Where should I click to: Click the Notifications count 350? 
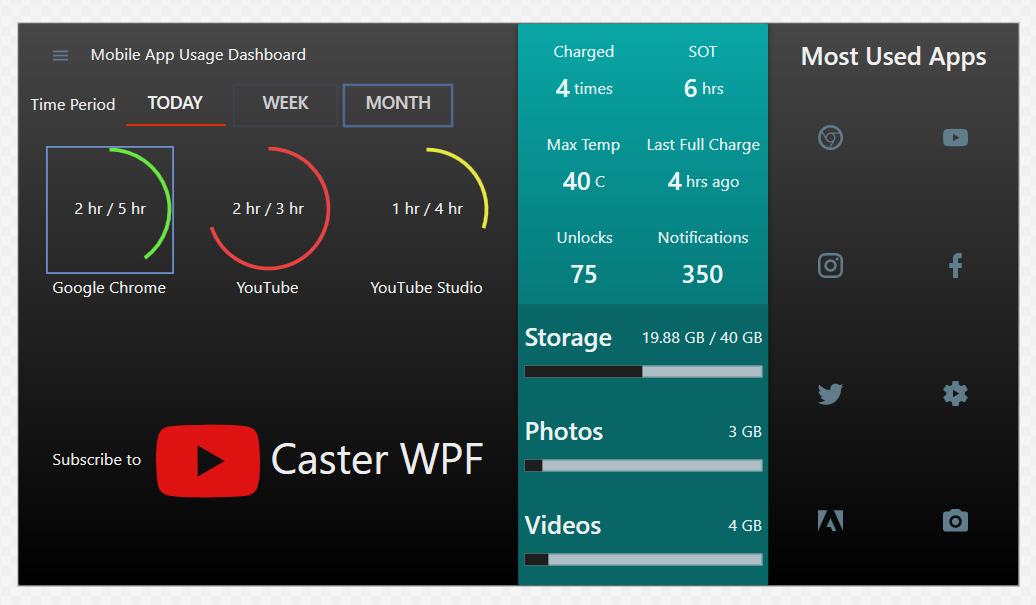[703, 274]
